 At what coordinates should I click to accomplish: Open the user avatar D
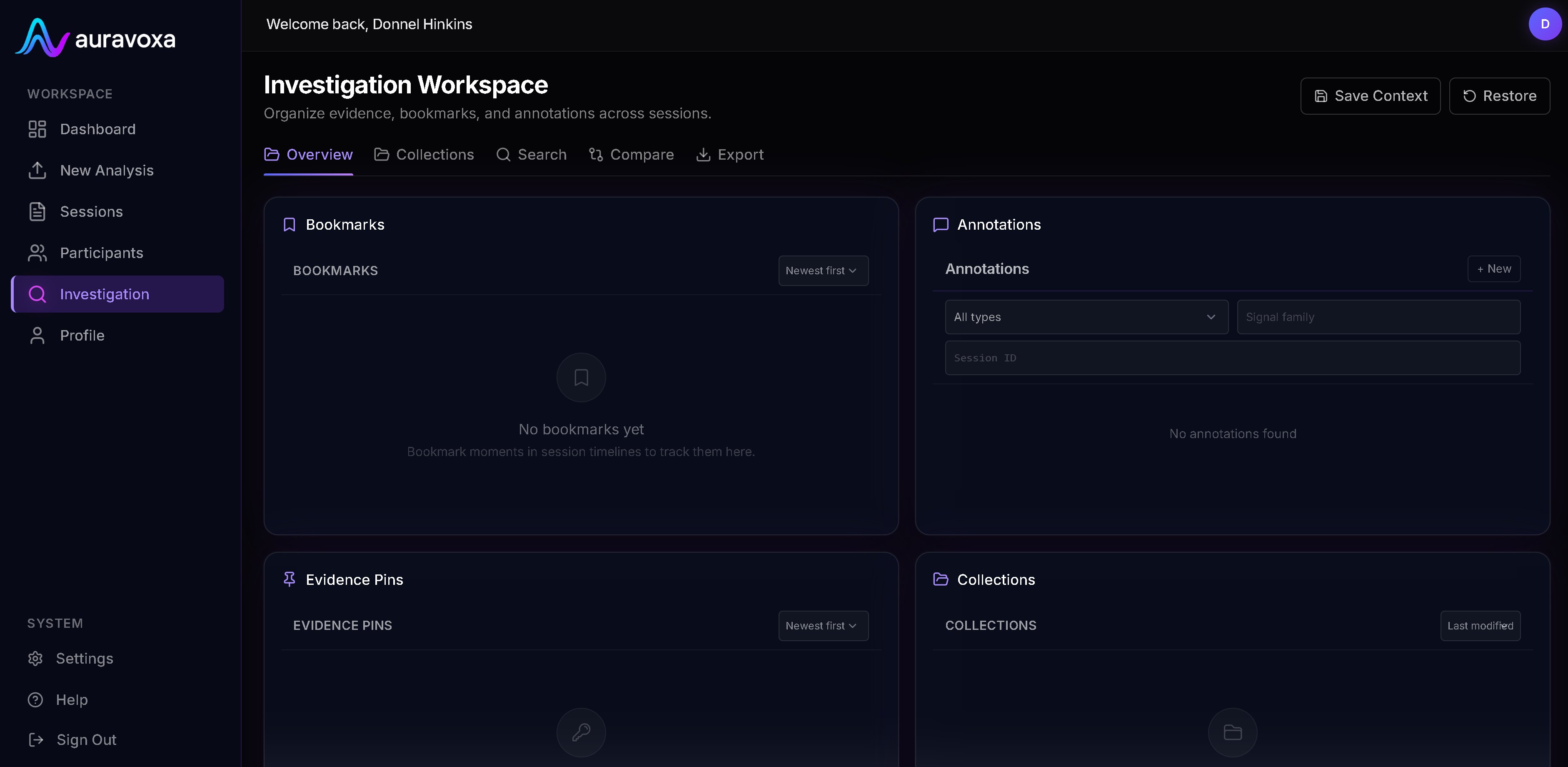1545,24
